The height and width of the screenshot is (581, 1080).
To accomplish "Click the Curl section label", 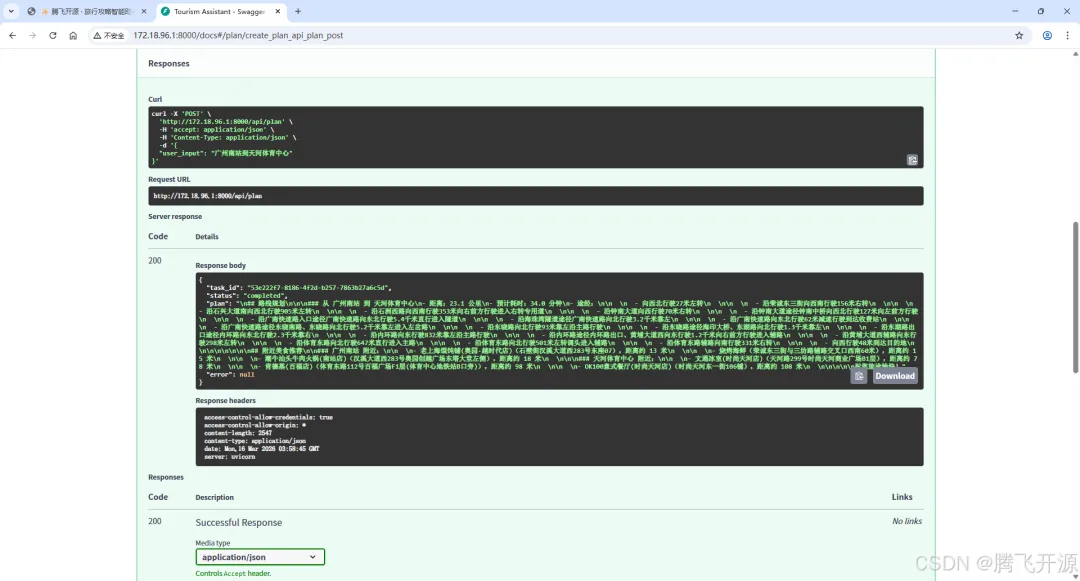I will (155, 99).
